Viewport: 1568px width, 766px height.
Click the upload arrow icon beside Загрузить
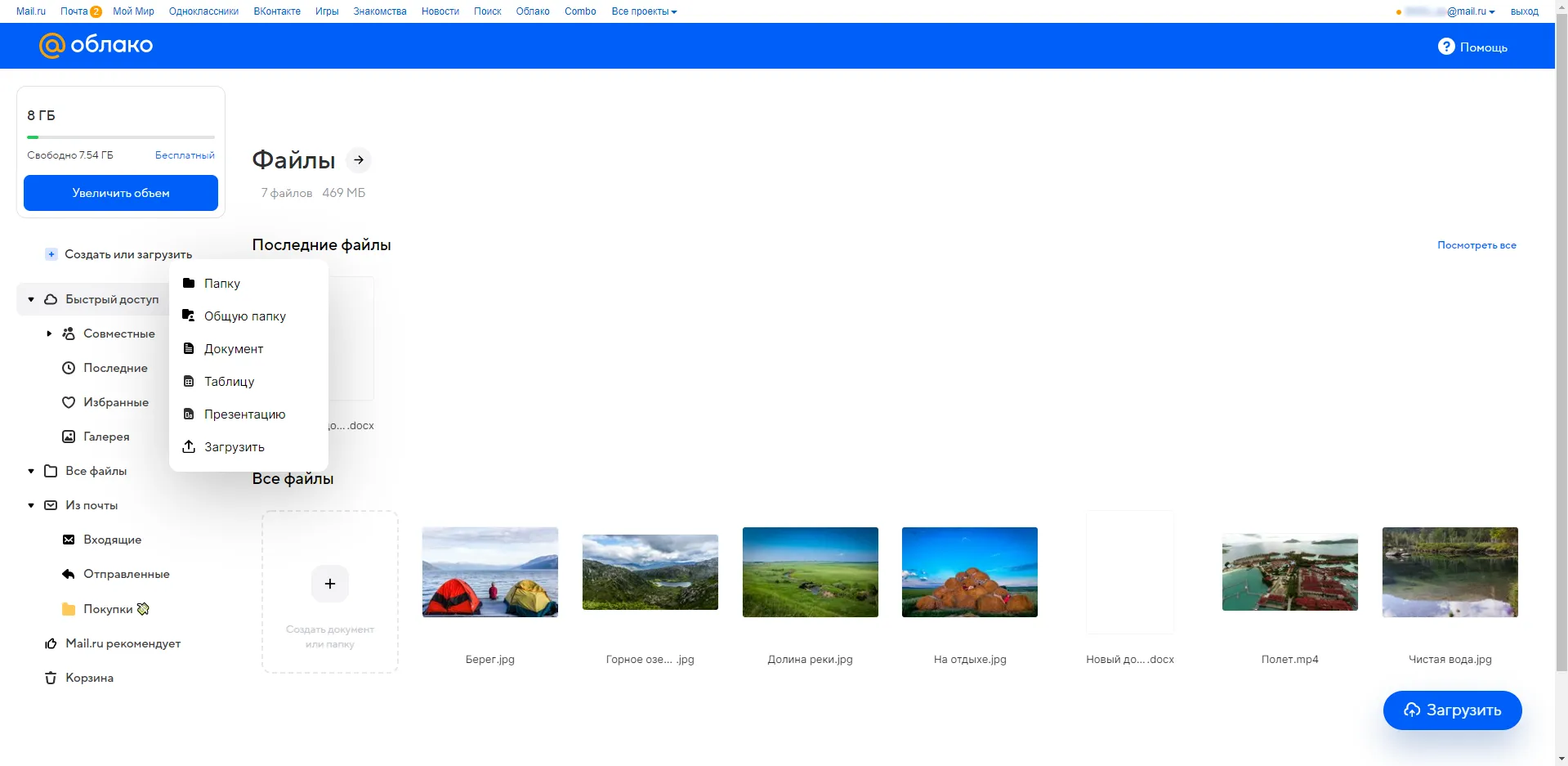[x=189, y=446]
